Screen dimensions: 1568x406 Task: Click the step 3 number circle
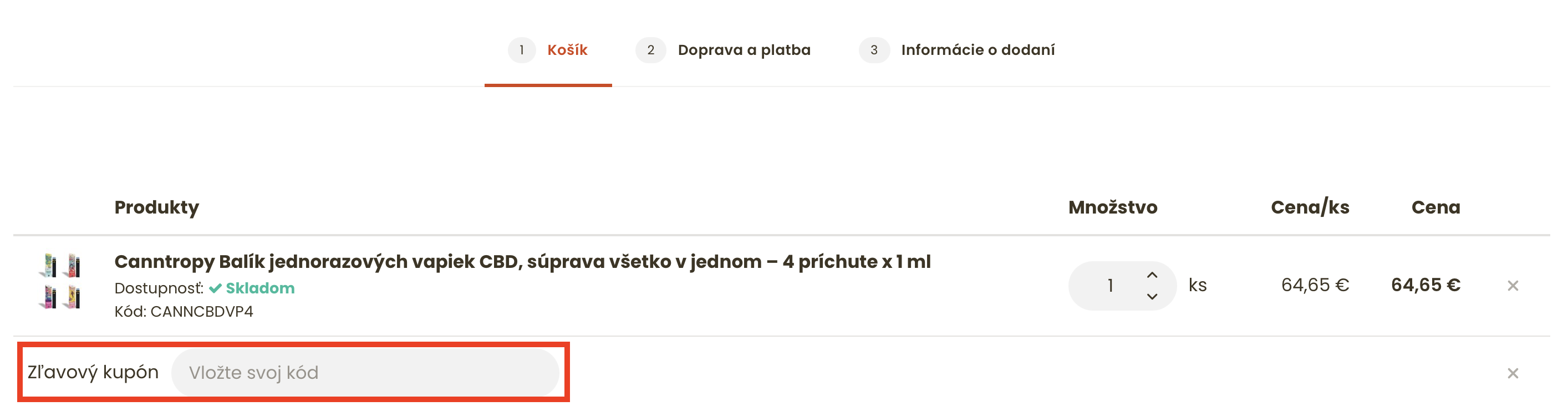(x=873, y=50)
